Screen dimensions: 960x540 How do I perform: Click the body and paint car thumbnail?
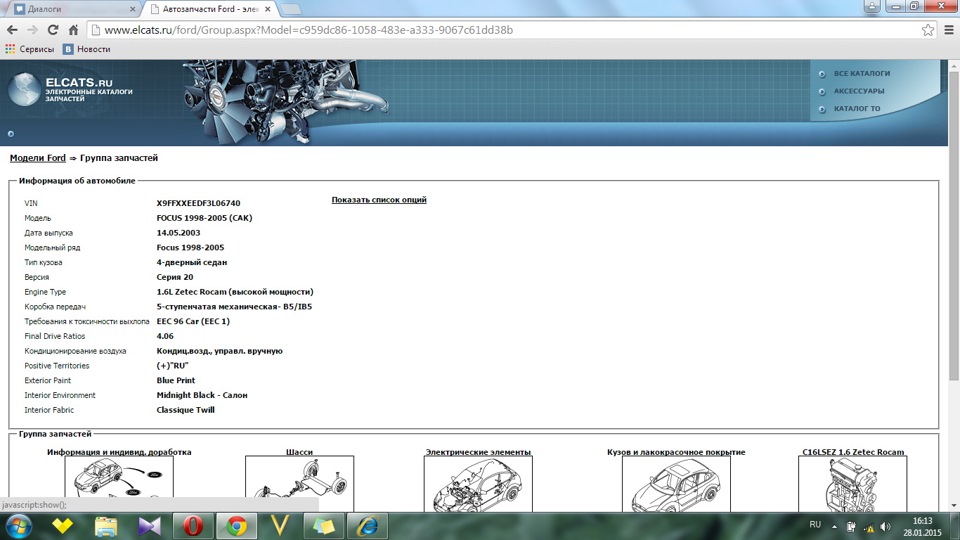676,484
